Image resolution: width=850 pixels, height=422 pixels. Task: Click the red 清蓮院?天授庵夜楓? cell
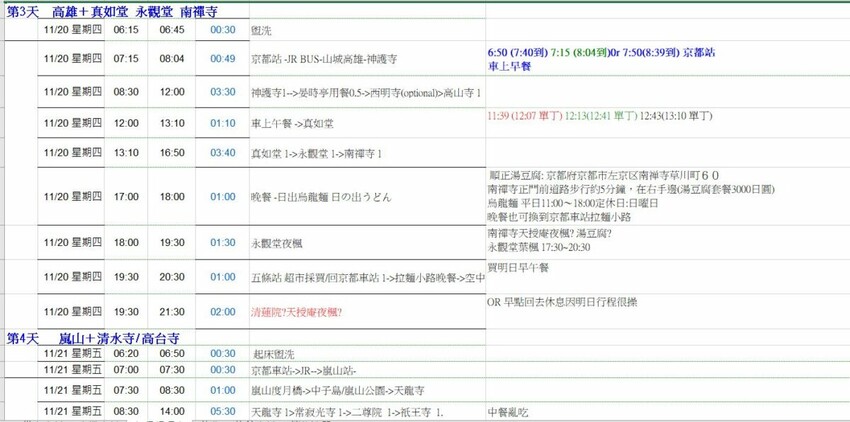(298, 312)
